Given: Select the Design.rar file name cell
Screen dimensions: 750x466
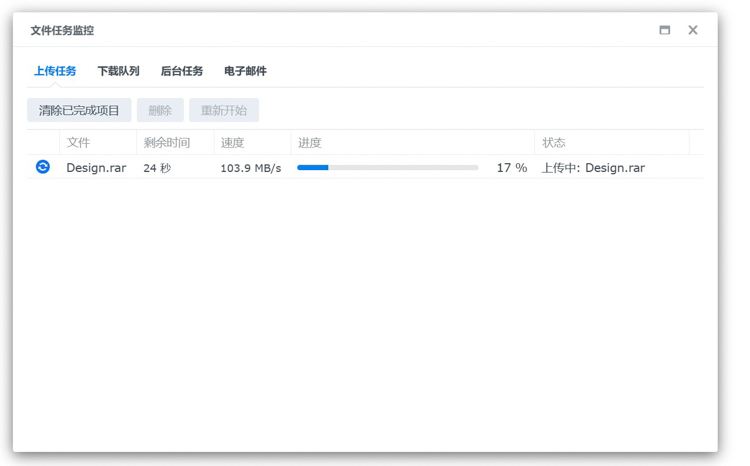Looking at the screenshot, I should point(96,168).
